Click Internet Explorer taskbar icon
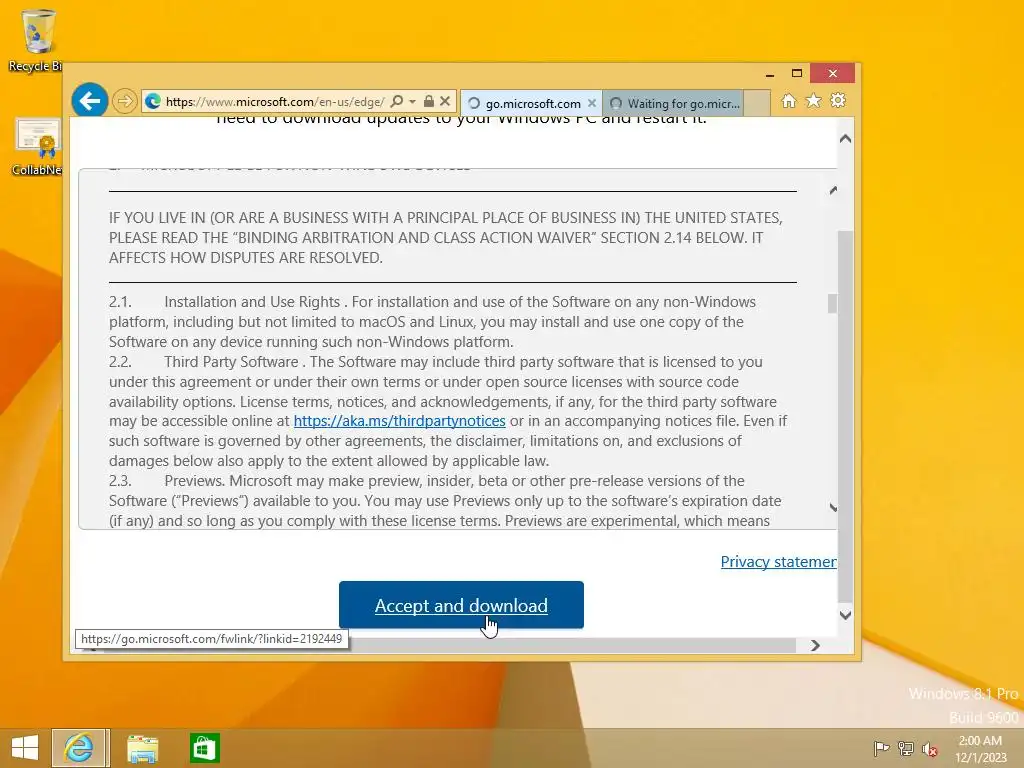 pyautogui.click(x=80, y=748)
